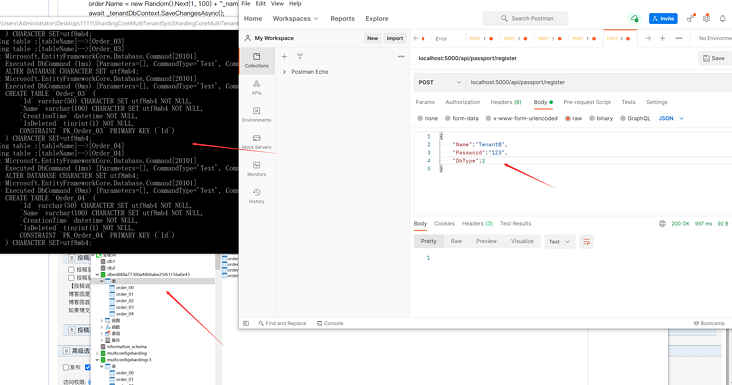This screenshot has width=732, height=385.
Task: Tick the 发布 checkbox in blog editor
Action: click(x=66, y=367)
